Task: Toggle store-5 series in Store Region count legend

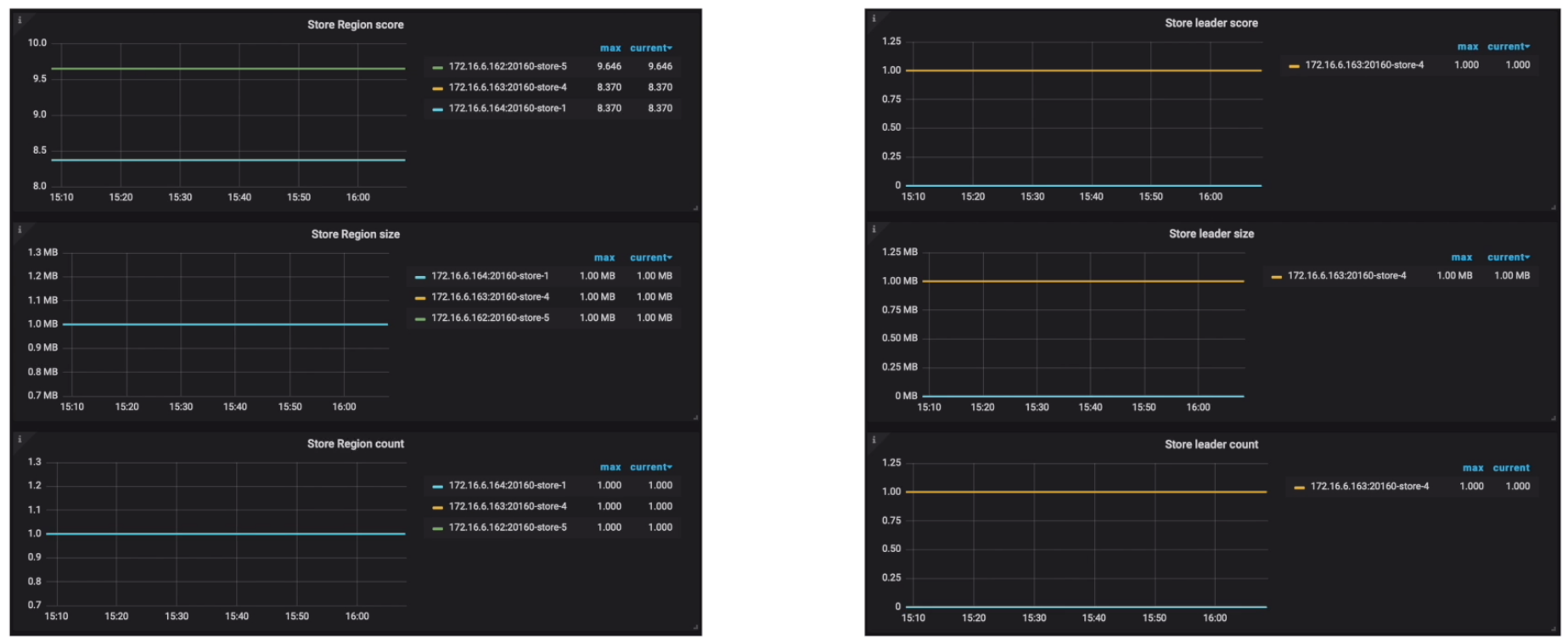Action: coord(508,527)
